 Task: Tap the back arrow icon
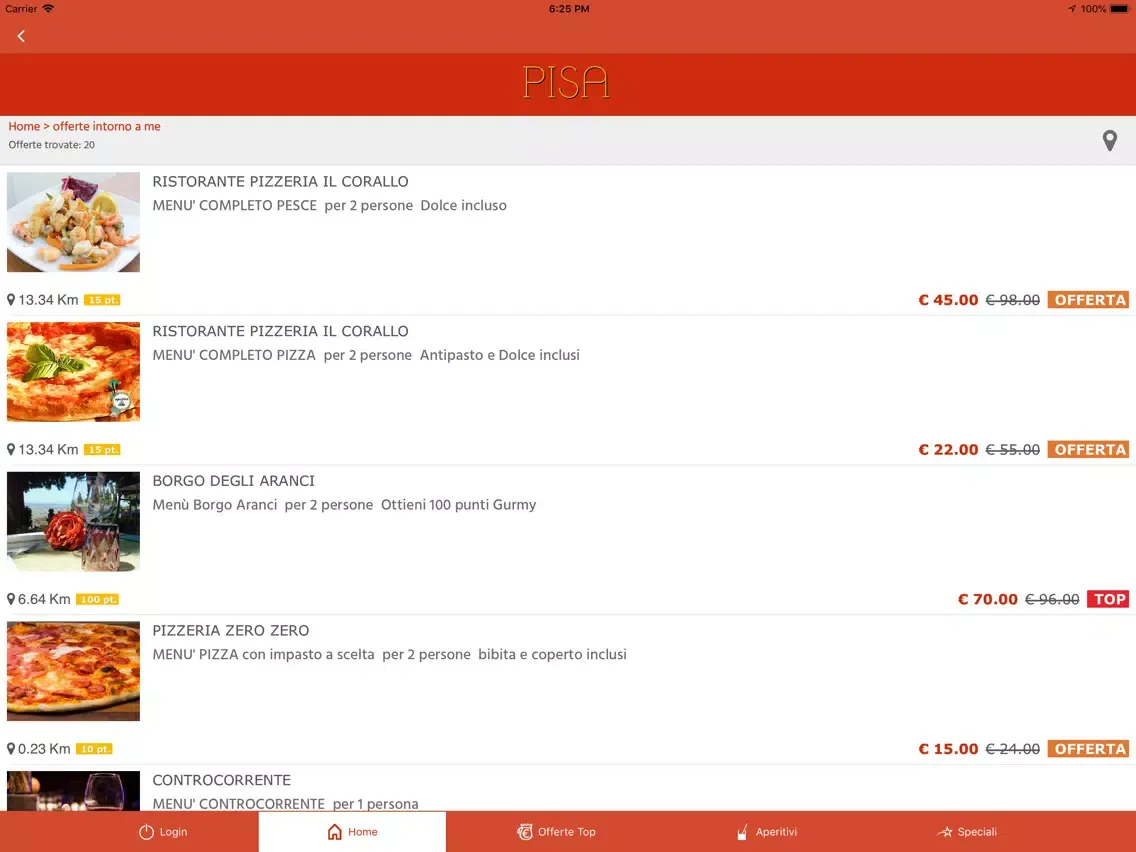[21, 36]
